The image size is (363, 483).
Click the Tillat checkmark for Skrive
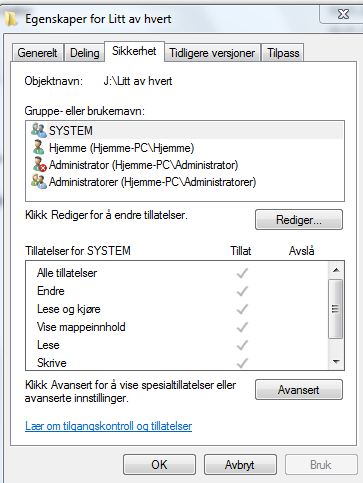(242, 363)
